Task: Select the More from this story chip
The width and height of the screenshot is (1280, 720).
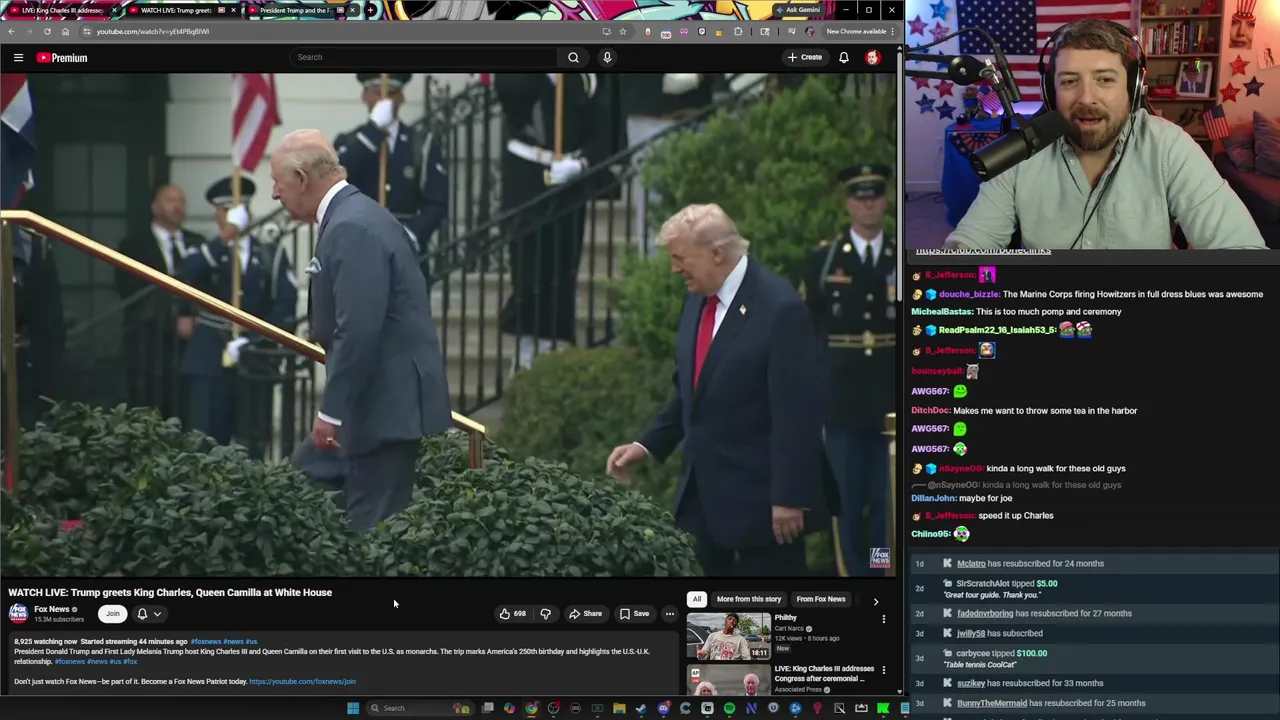Action: pyautogui.click(x=749, y=599)
